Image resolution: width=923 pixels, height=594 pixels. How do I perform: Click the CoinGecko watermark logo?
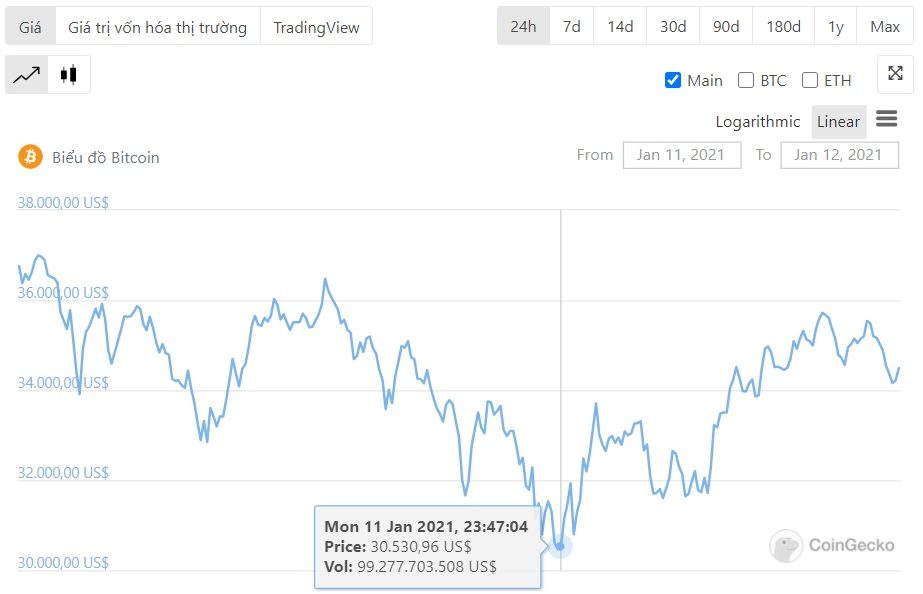[x=832, y=545]
